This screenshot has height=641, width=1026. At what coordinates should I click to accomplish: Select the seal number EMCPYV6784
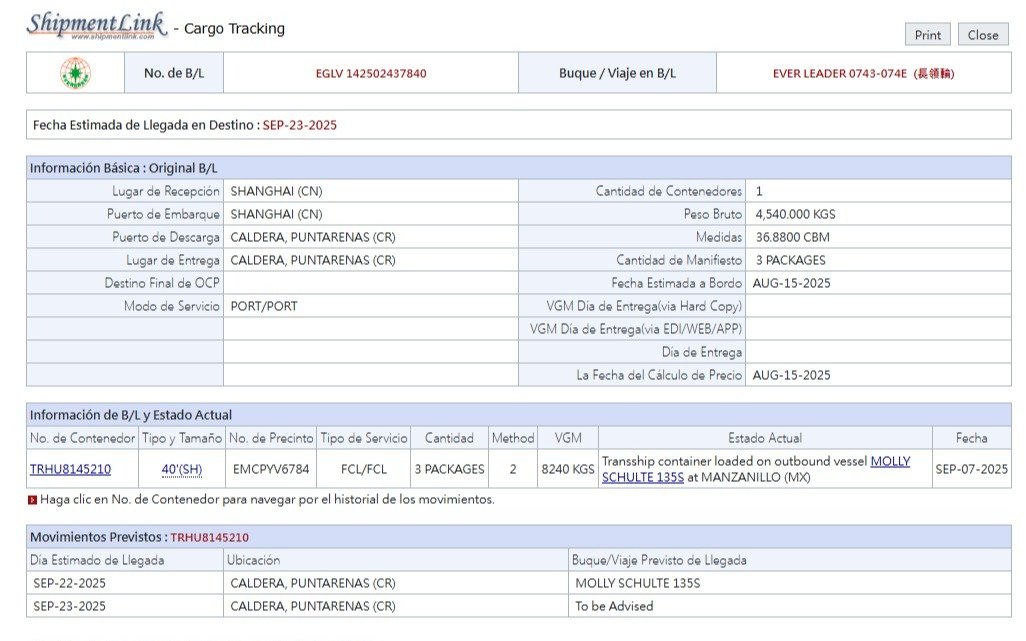click(x=271, y=469)
